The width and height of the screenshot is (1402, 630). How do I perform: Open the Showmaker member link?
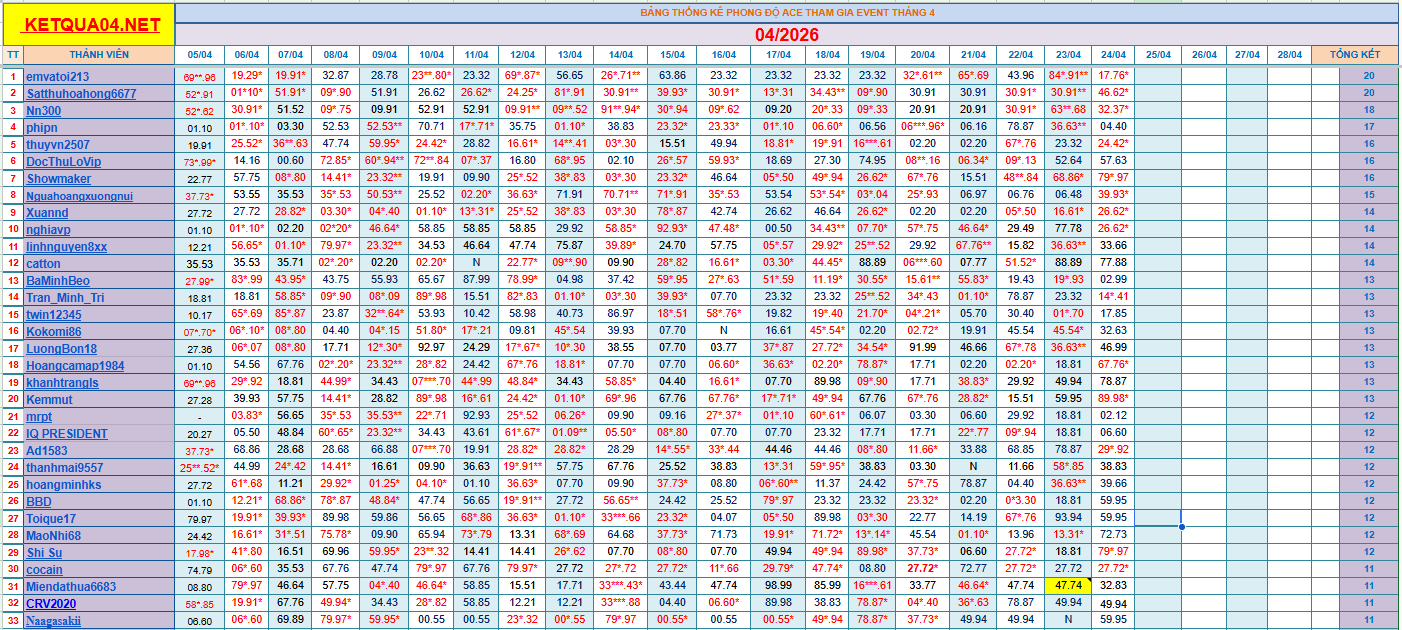click(58, 178)
